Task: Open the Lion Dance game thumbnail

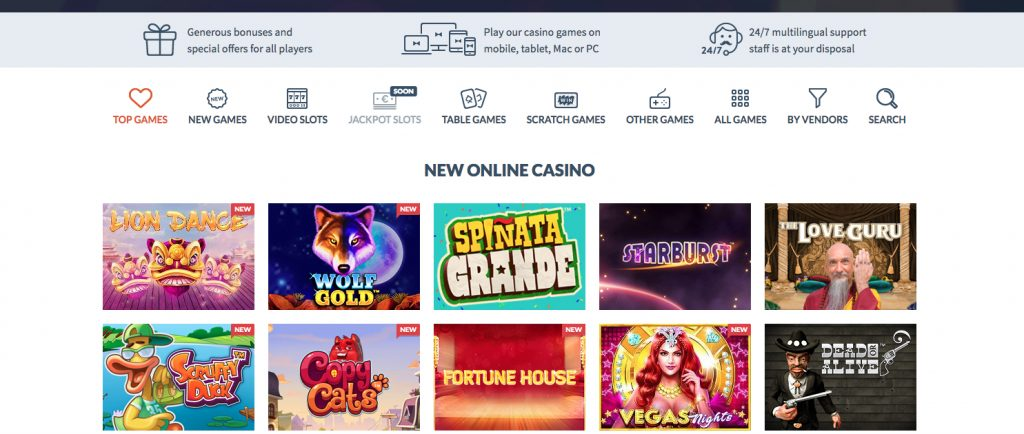Action: 178,256
